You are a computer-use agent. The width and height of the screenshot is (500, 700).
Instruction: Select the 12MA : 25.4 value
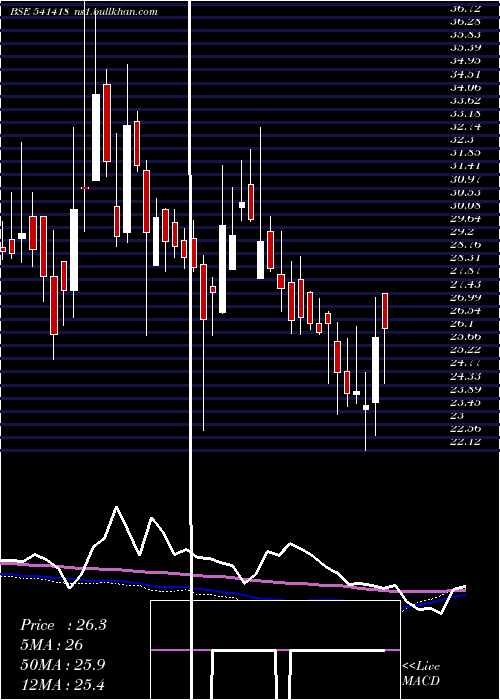tap(63, 684)
